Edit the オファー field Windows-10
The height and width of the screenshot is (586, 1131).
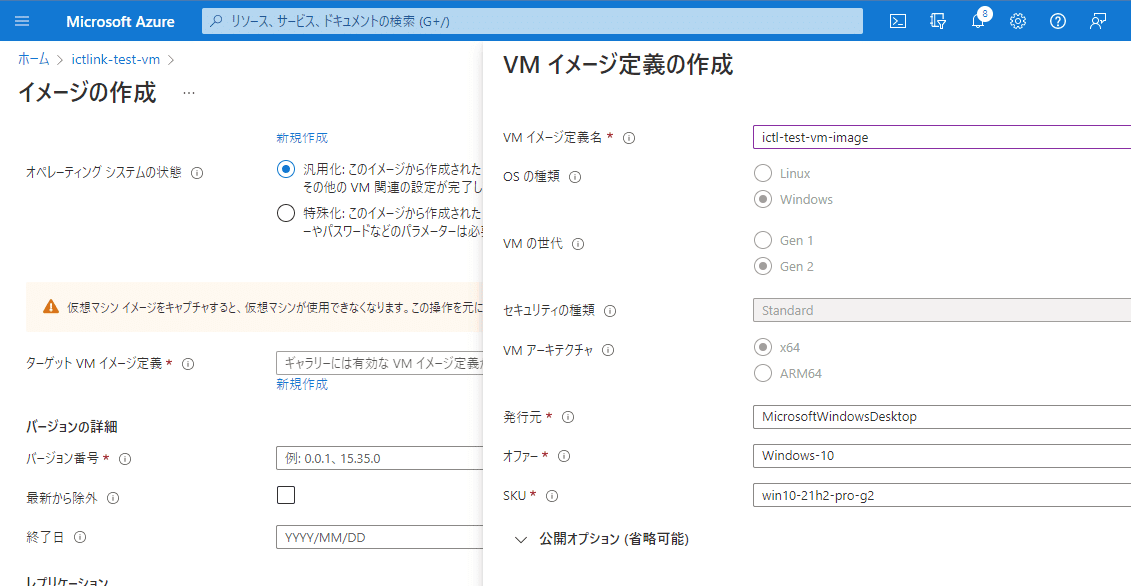click(x=941, y=455)
